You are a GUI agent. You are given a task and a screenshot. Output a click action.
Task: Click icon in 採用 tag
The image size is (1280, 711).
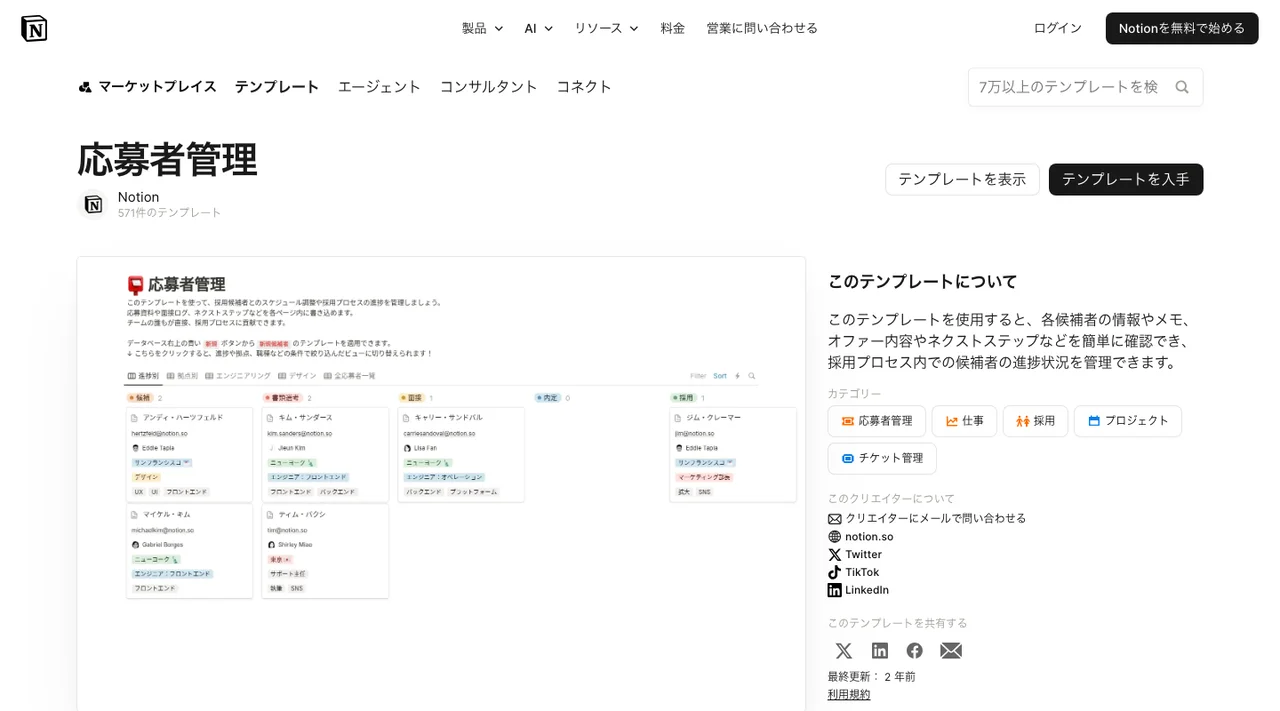1023,421
